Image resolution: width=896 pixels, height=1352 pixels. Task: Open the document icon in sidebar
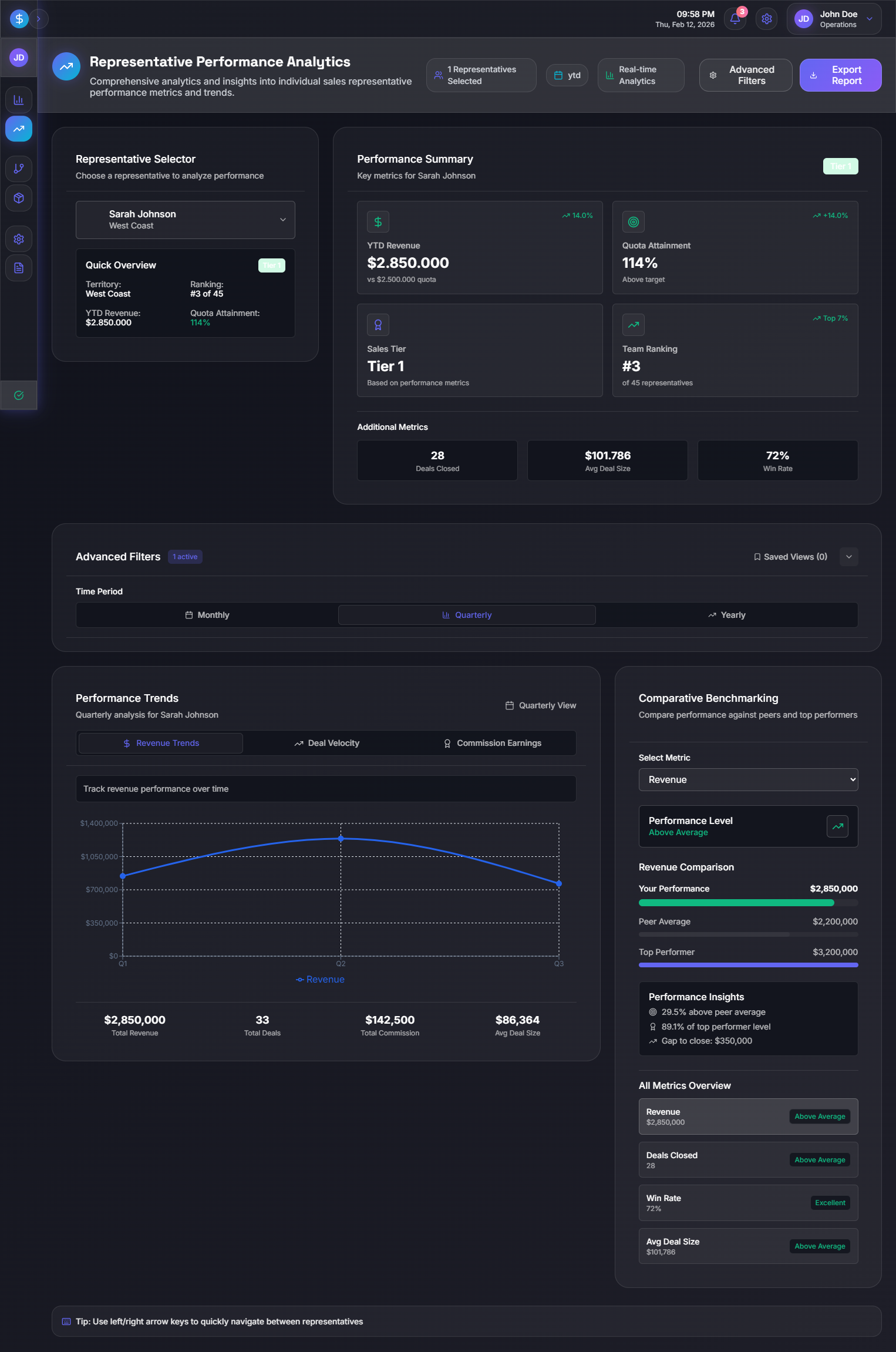[19, 268]
